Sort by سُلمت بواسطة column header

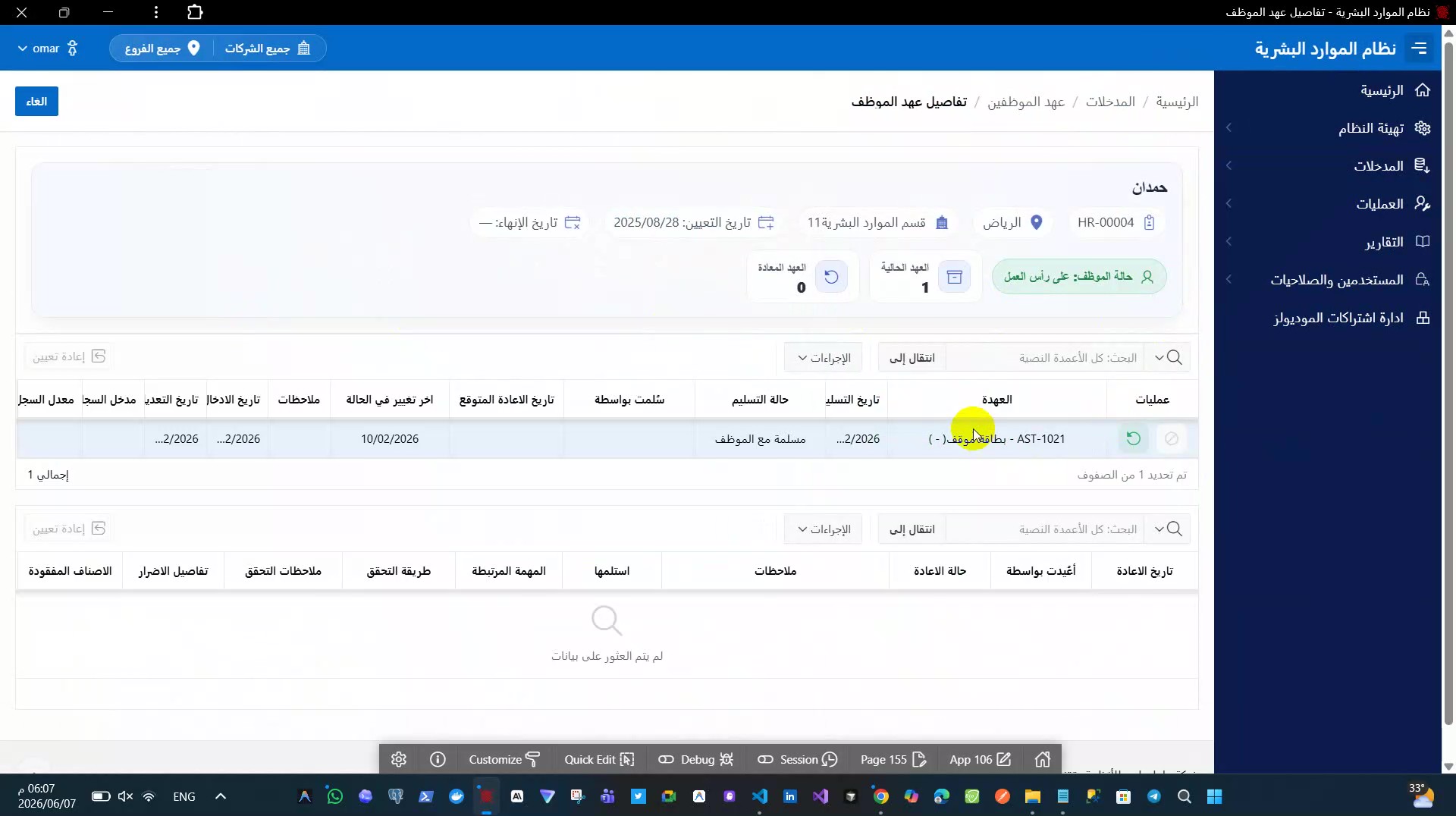click(629, 400)
